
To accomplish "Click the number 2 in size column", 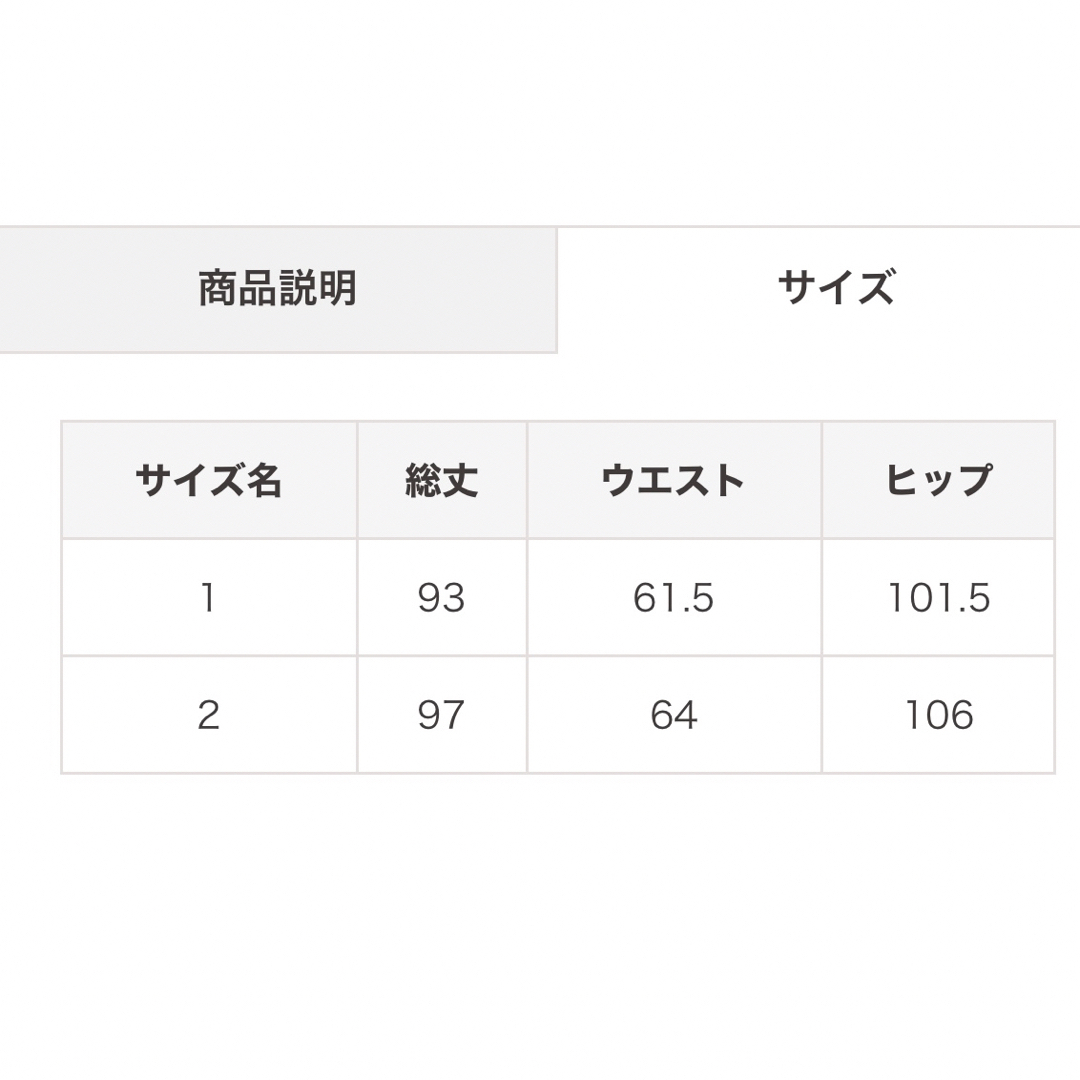I will [x=209, y=715].
